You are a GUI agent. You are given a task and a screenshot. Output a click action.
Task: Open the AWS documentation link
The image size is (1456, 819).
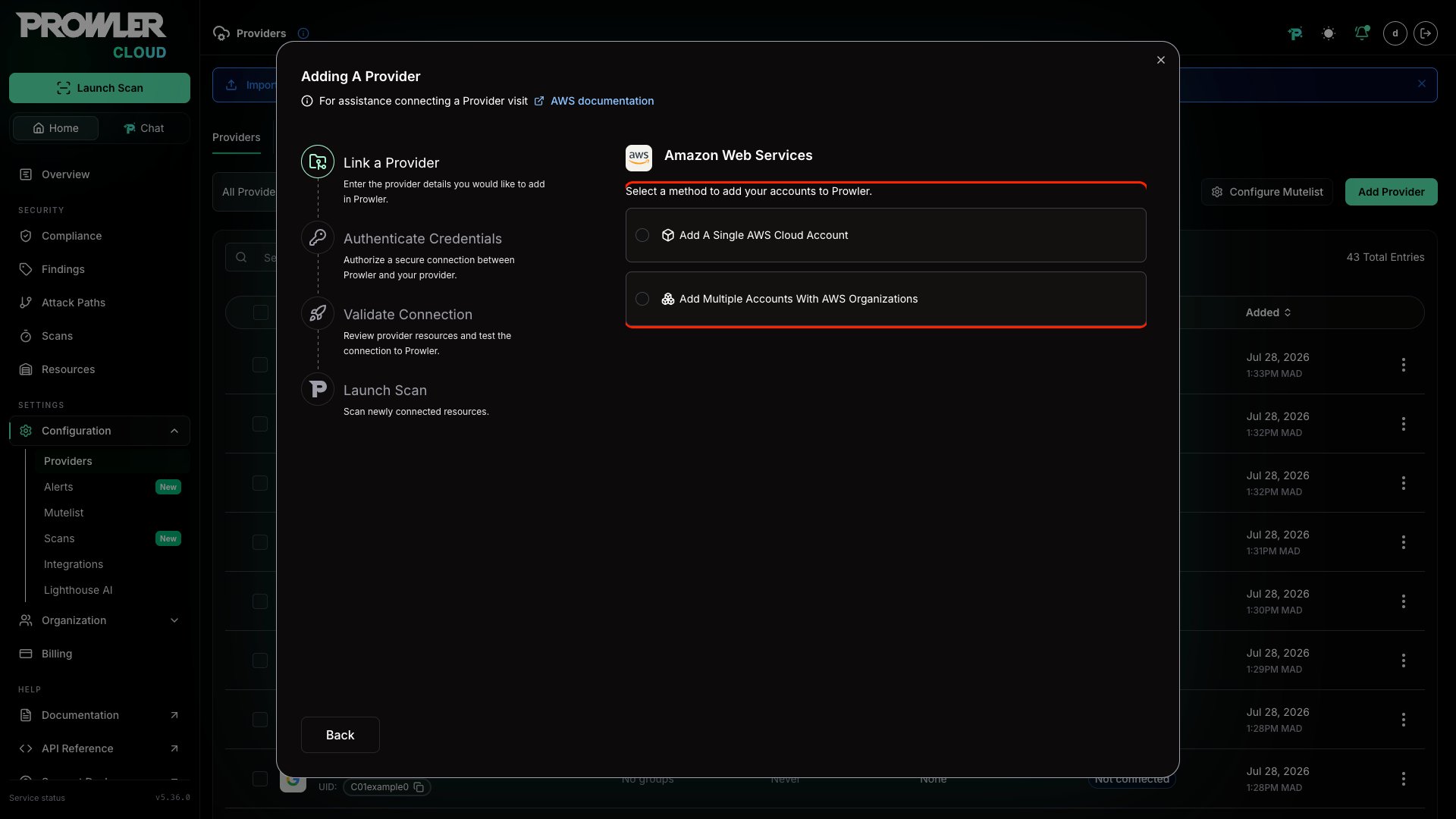[x=602, y=101]
